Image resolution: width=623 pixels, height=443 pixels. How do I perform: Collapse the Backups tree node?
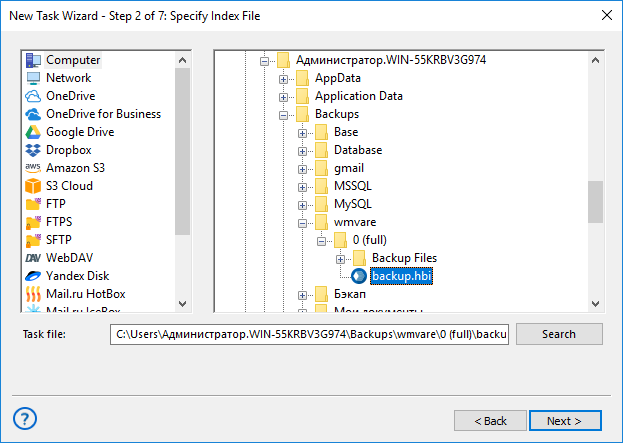[283, 115]
